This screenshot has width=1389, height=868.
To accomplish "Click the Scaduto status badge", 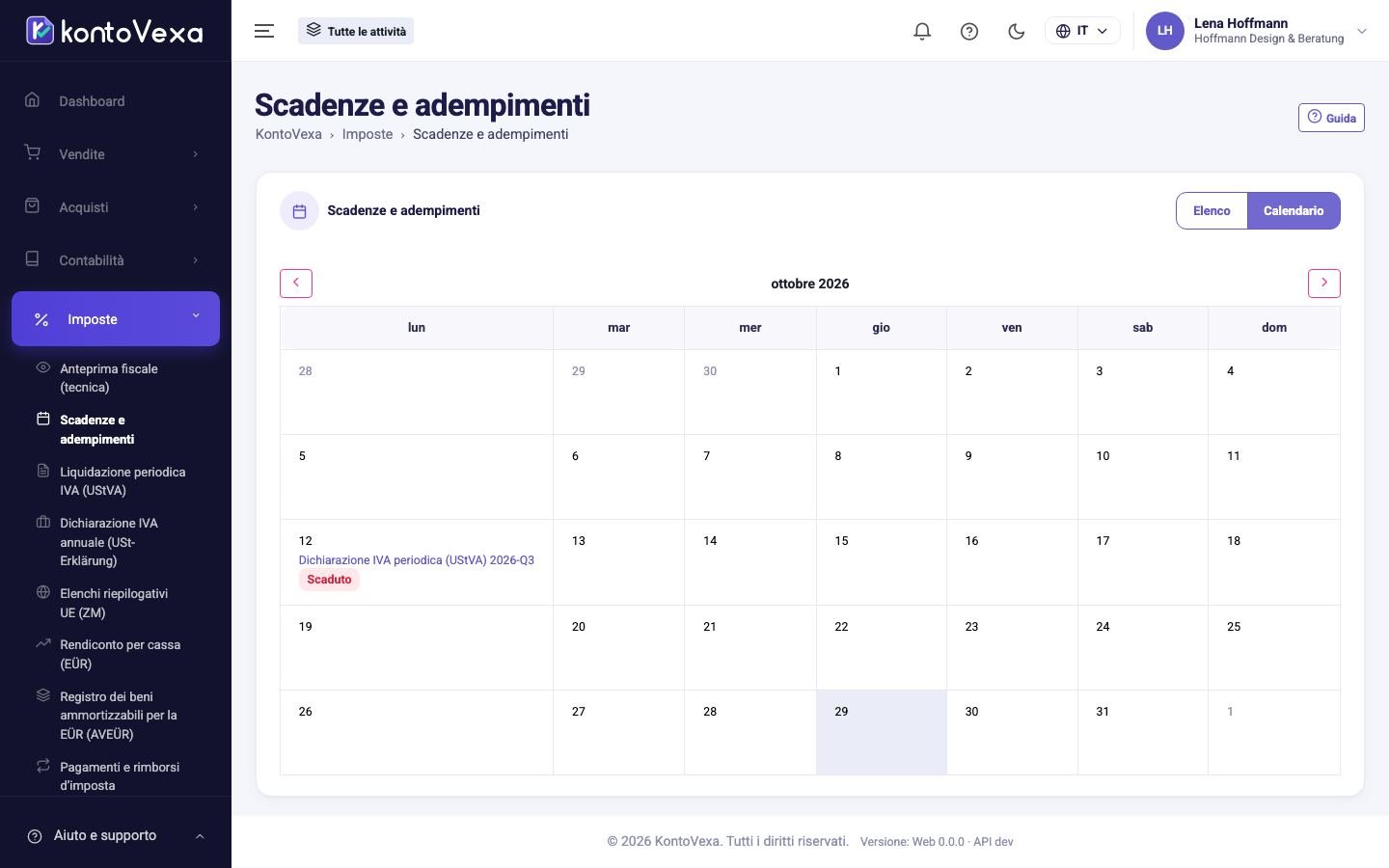I will click(329, 580).
